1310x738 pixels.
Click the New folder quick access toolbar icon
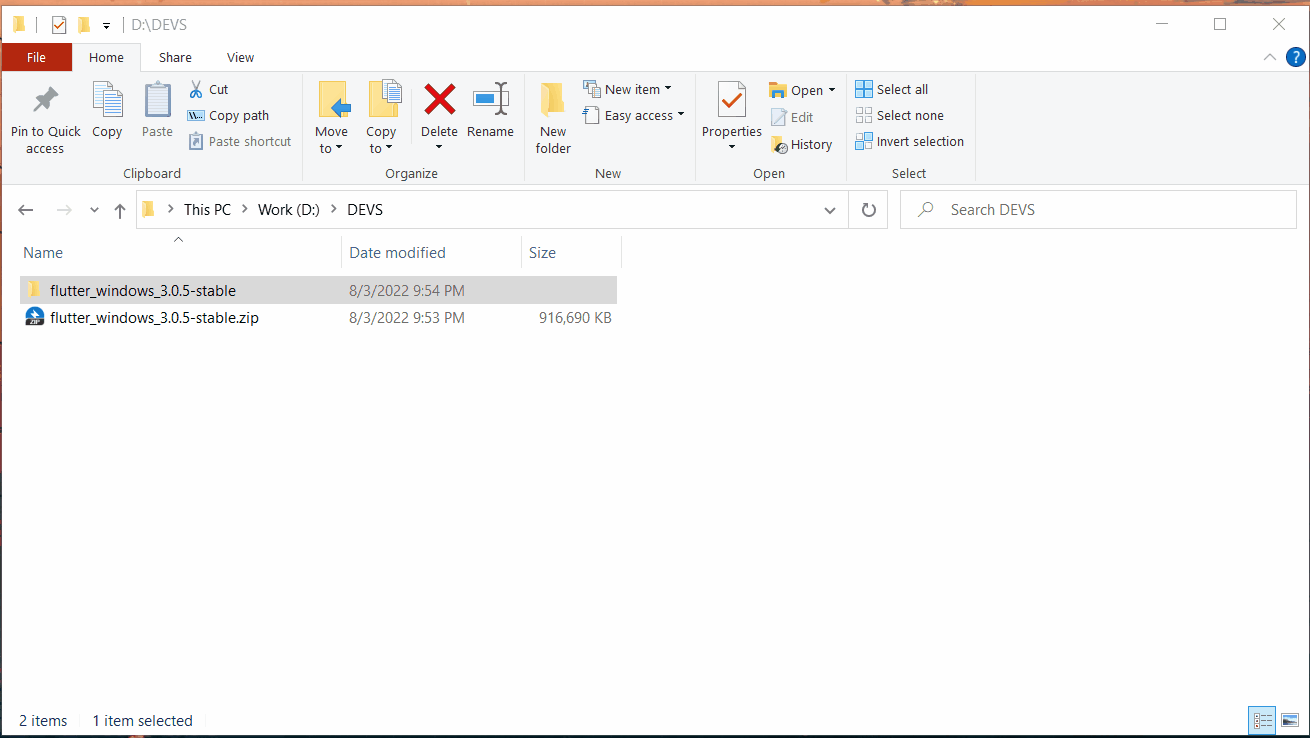click(84, 25)
